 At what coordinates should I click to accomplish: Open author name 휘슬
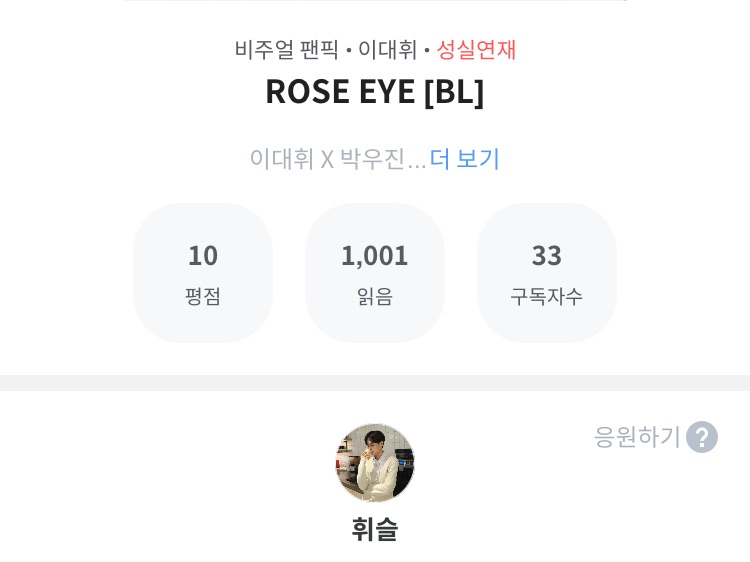[x=375, y=529]
